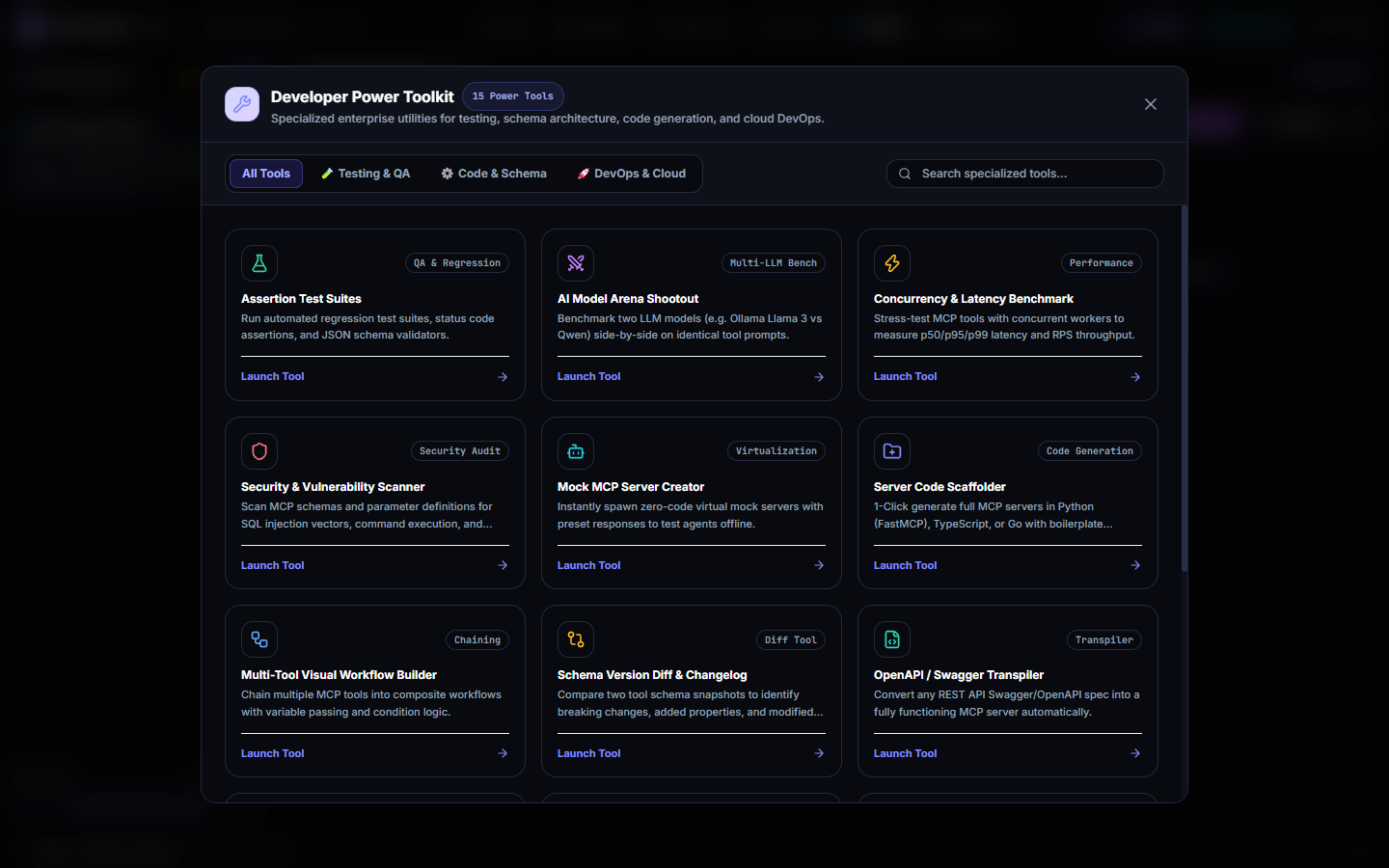Click the arrow on the Server Code Scaffolder card

[1135, 565]
